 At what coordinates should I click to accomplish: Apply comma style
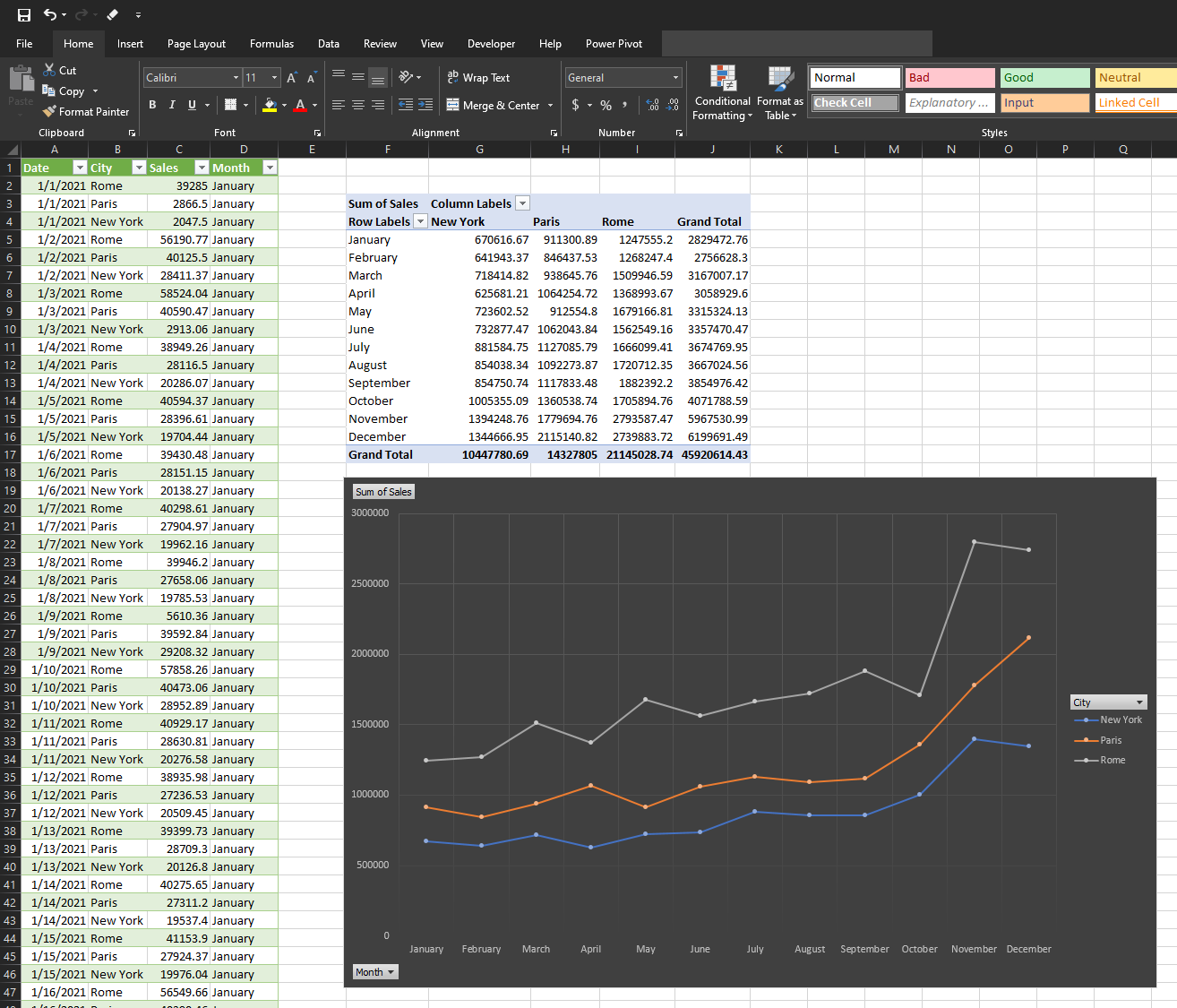click(x=626, y=105)
